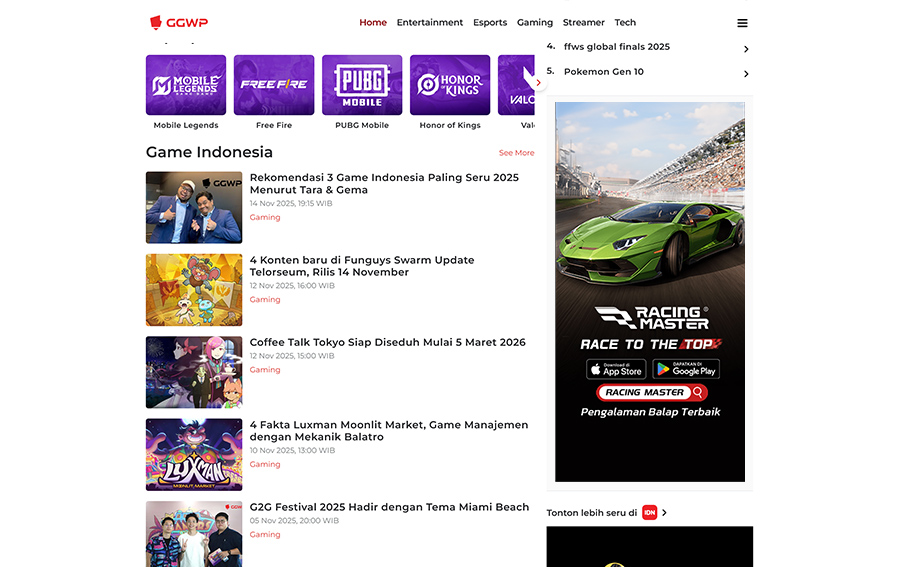900x567 pixels.
Task: Select the Free Fire game icon
Action: pos(274,85)
